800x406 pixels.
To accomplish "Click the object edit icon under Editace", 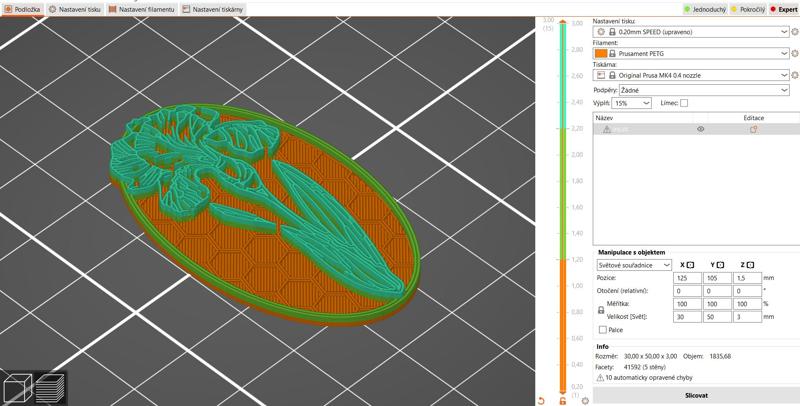I will [753, 130].
